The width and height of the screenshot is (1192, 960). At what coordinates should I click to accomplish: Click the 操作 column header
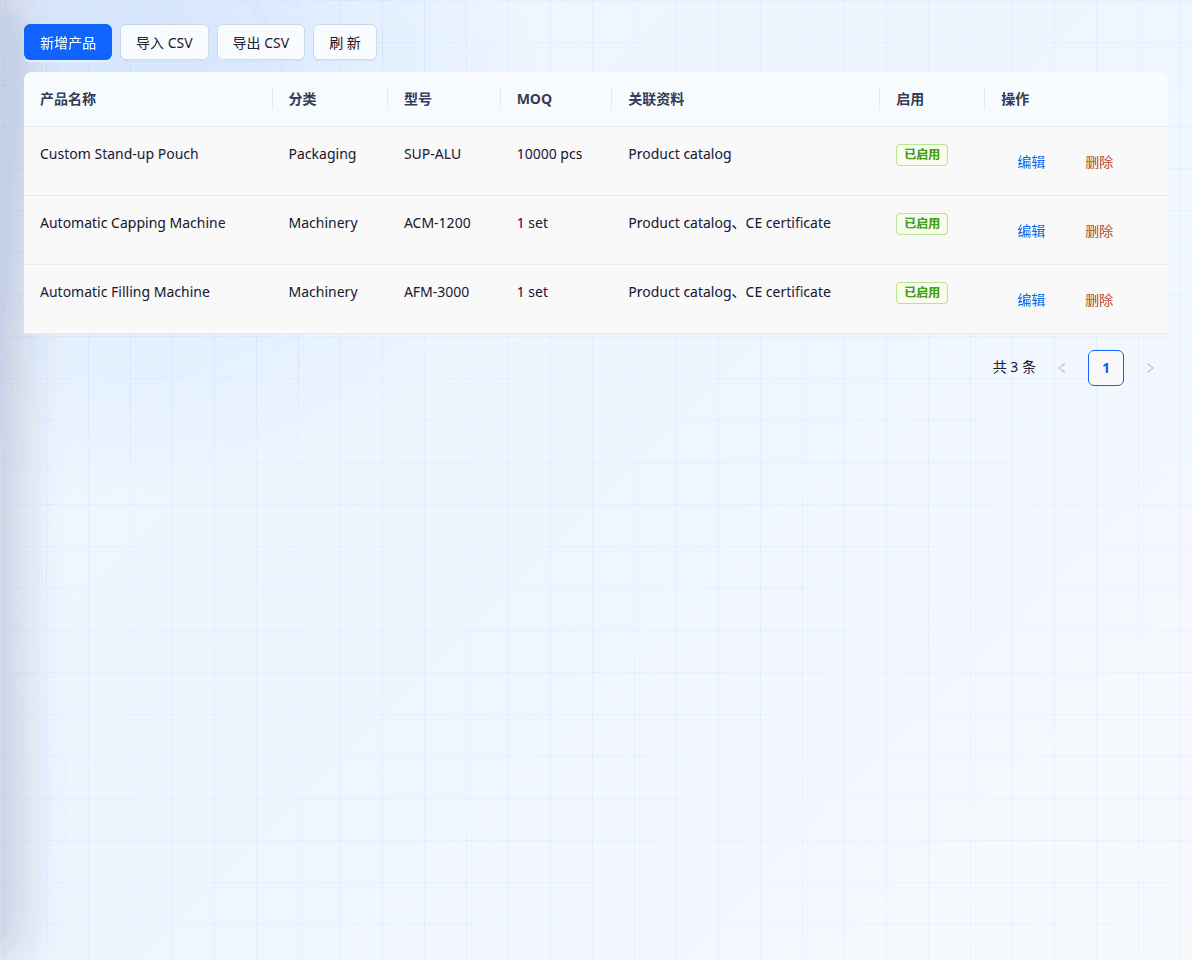tap(1076, 99)
